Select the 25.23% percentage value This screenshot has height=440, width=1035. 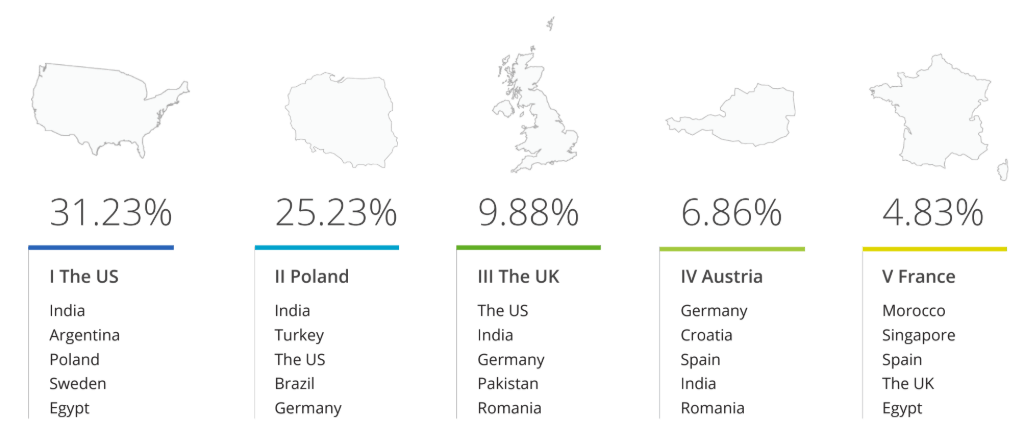[335, 212]
